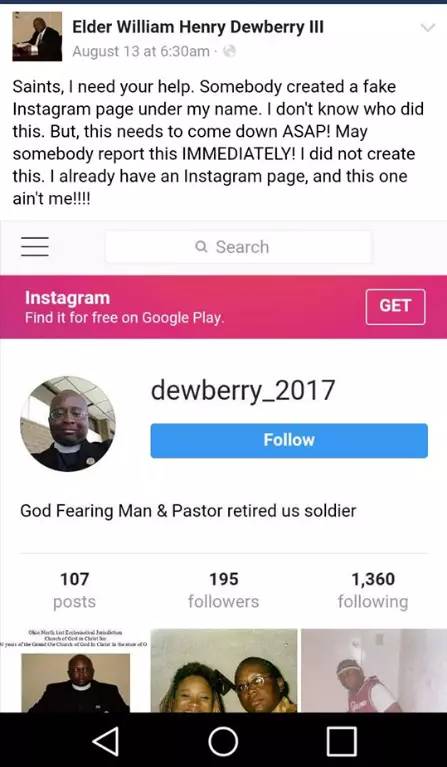This screenshot has width=447, height=767.
Task: Open the 1,360 following list
Action: [x=373, y=590]
